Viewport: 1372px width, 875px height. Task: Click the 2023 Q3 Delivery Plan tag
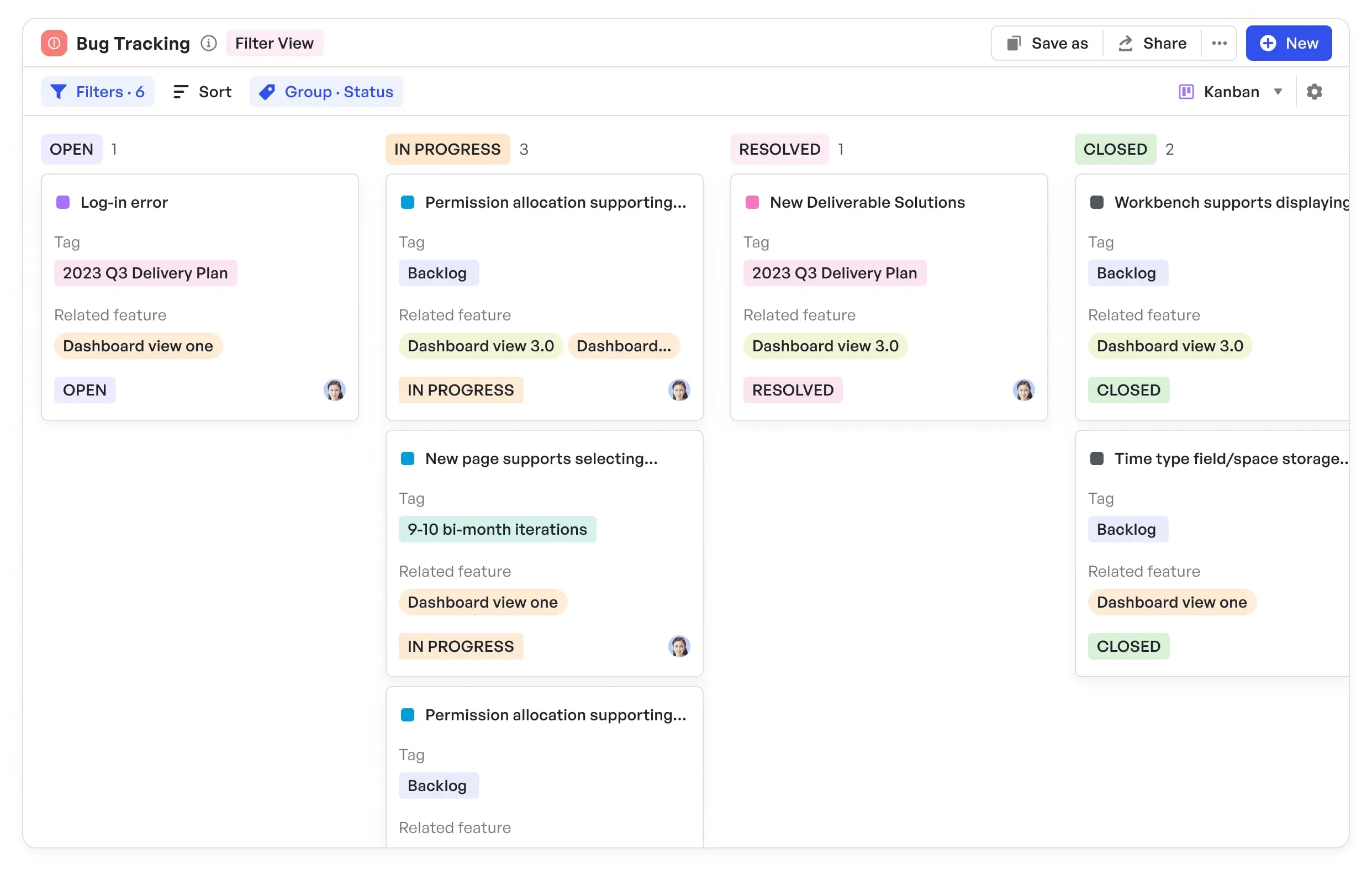(145, 272)
